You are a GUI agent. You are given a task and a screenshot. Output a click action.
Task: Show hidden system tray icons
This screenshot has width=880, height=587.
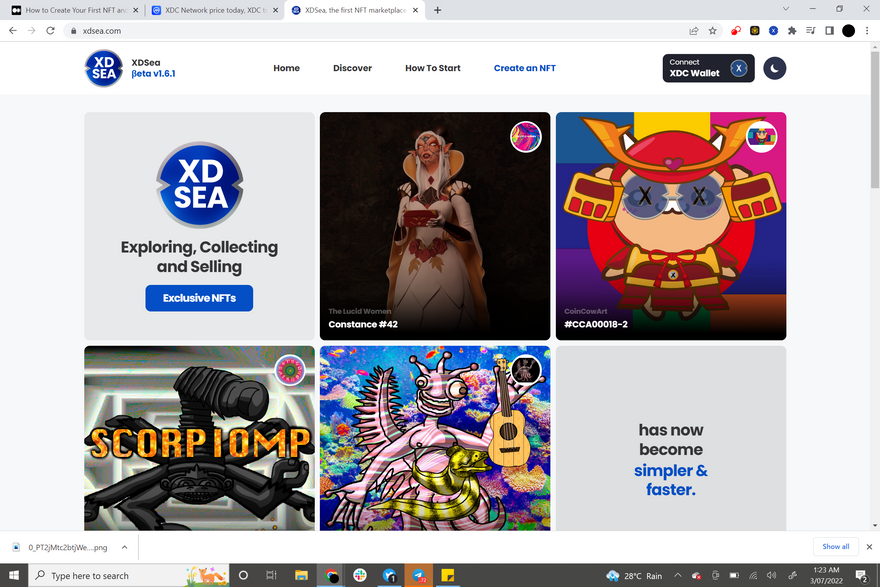coord(678,575)
